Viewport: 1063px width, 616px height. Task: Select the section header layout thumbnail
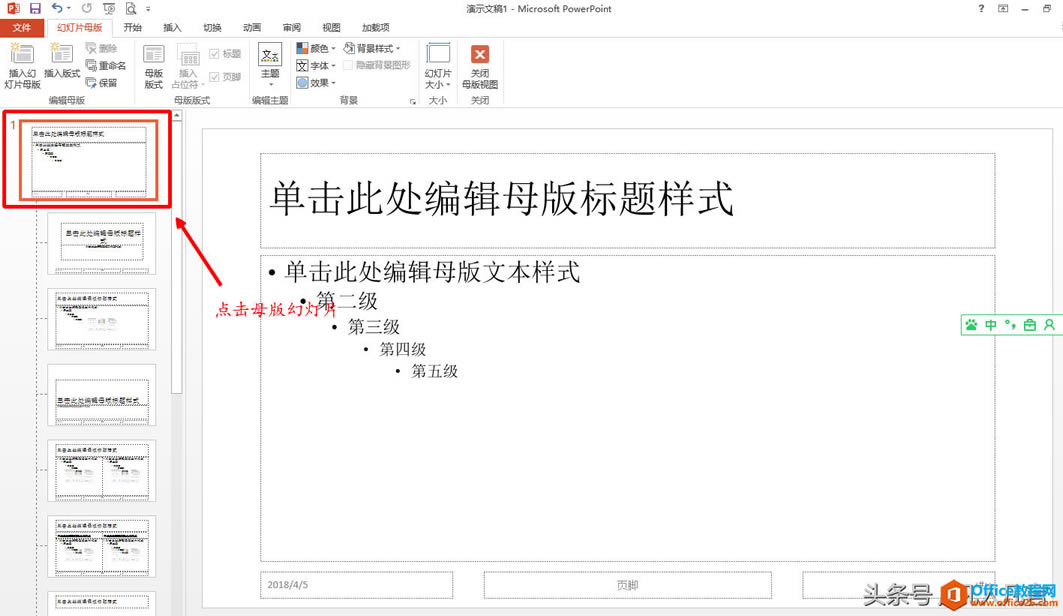point(102,395)
